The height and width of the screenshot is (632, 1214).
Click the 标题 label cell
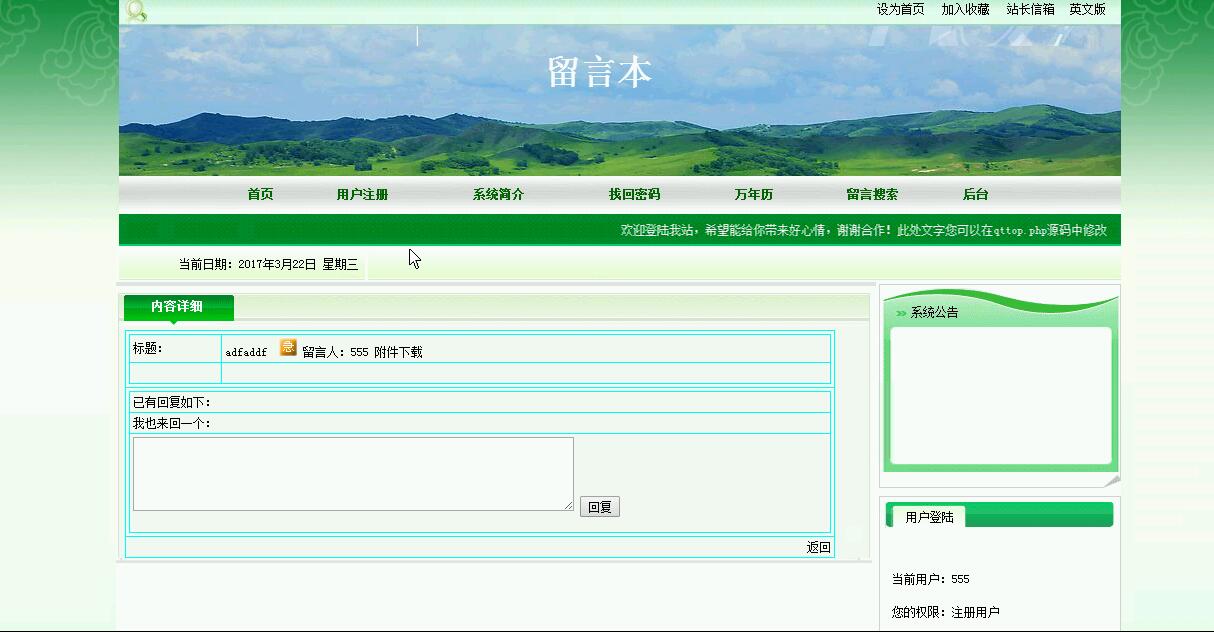pyautogui.click(x=175, y=348)
